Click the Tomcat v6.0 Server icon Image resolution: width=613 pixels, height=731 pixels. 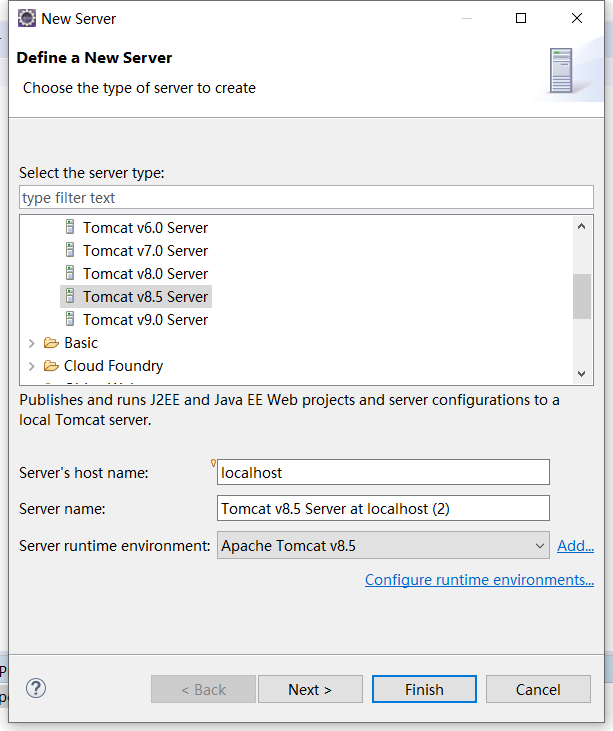[70, 227]
